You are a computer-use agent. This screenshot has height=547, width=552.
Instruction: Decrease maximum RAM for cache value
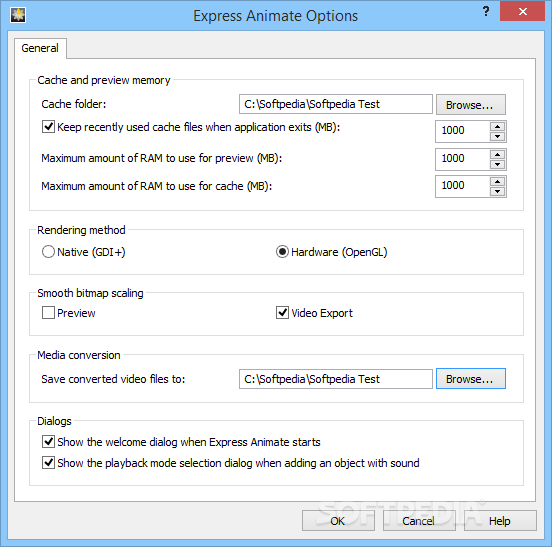tap(497, 191)
